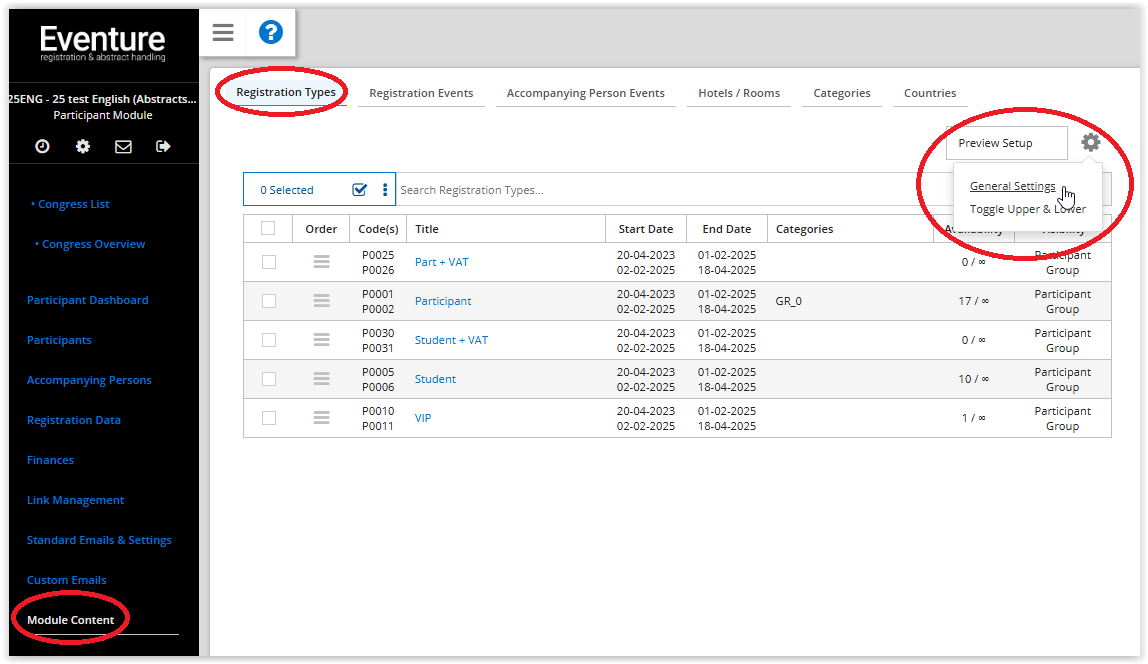Screen dimensions: 1148x664
Task: Click gear icon beside Preview Setup
Action: (x=1091, y=143)
